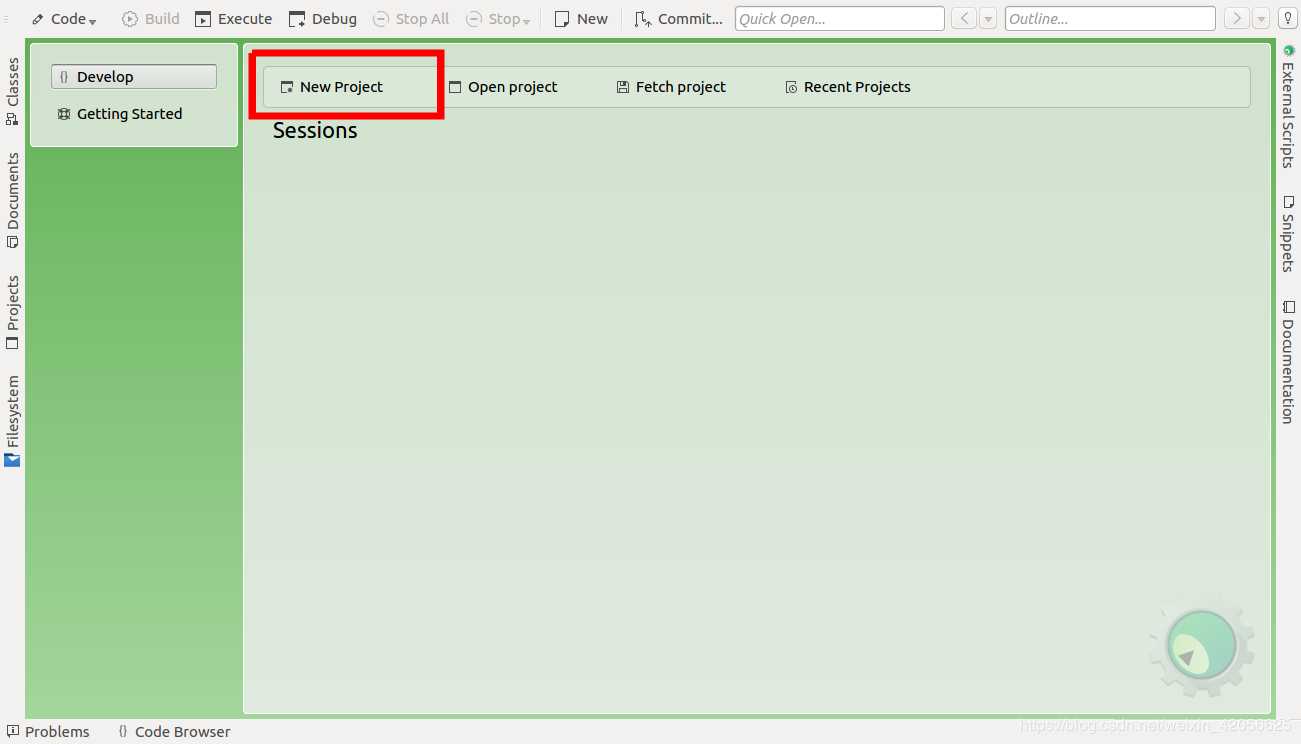
Task: Open the Classes side panel
Action: [x=12, y=91]
